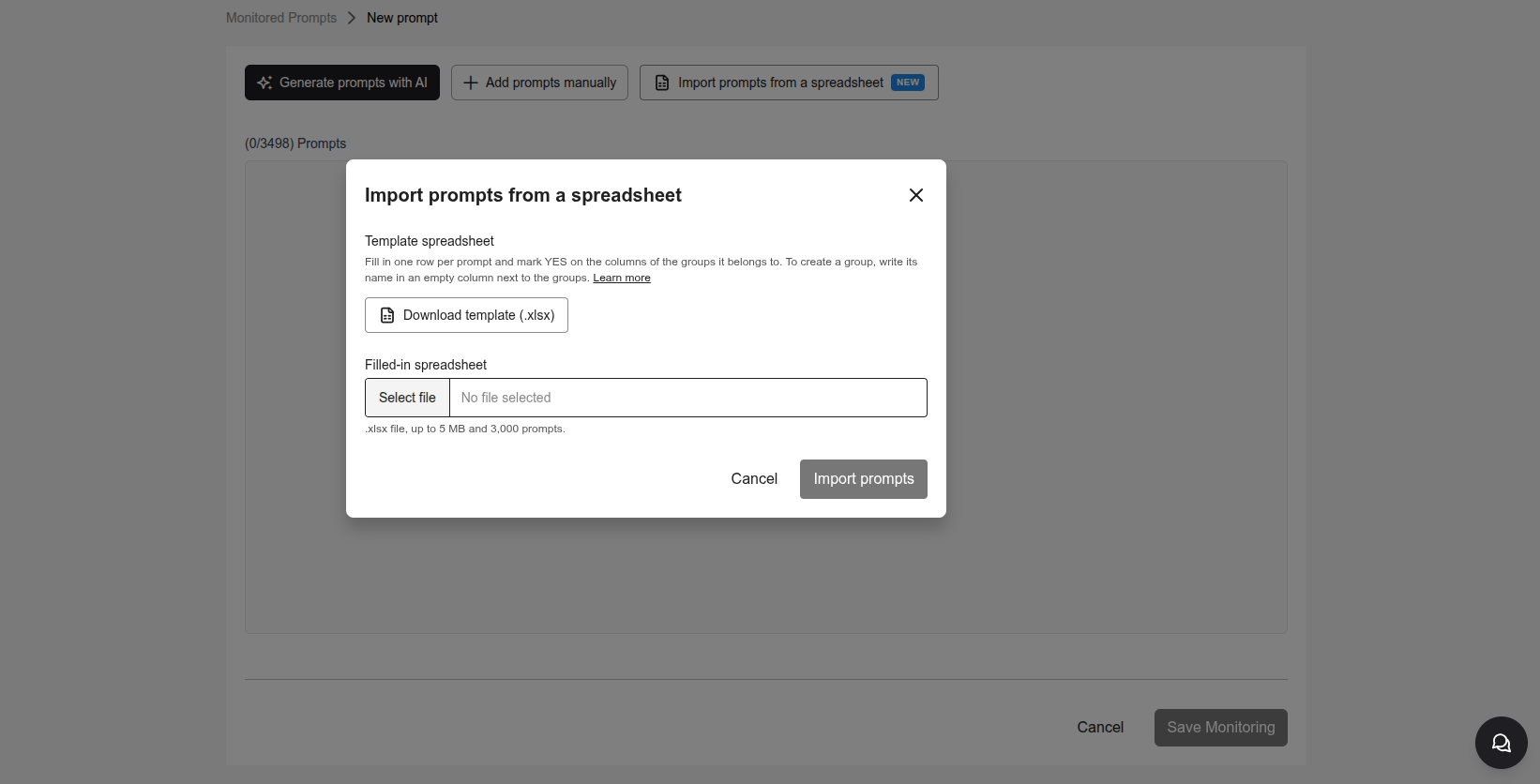Click the Import prompts button
This screenshot has height=784, width=1540.
coord(864,479)
